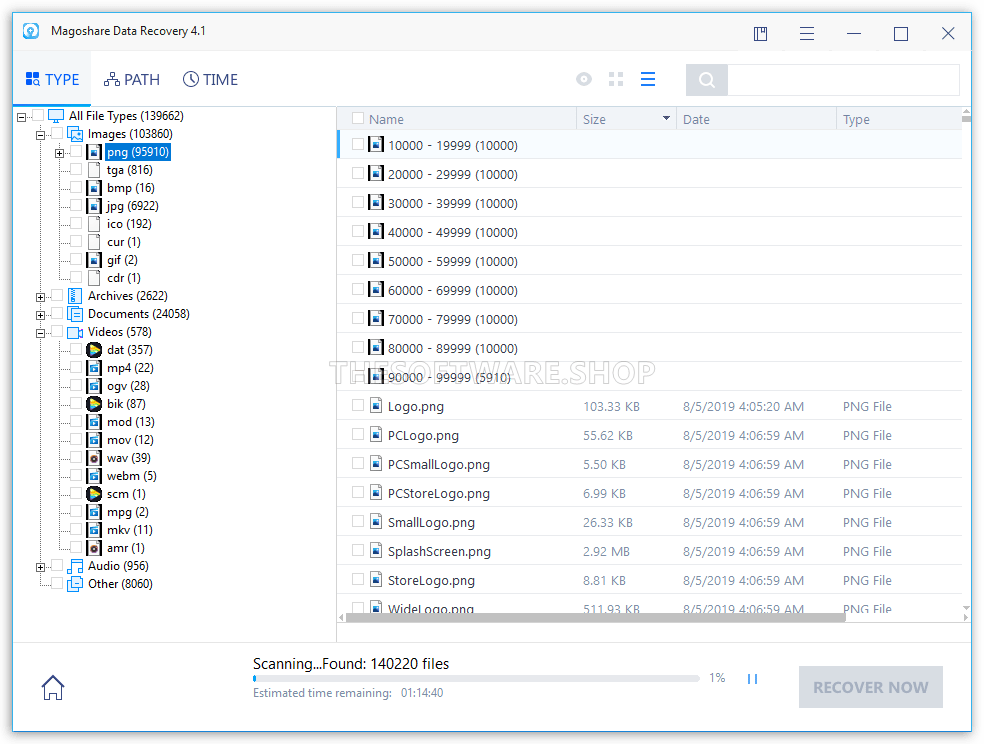Image resolution: width=984 pixels, height=744 pixels.
Task: Switch to thumbnail grid view icon
Action: pos(616,79)
